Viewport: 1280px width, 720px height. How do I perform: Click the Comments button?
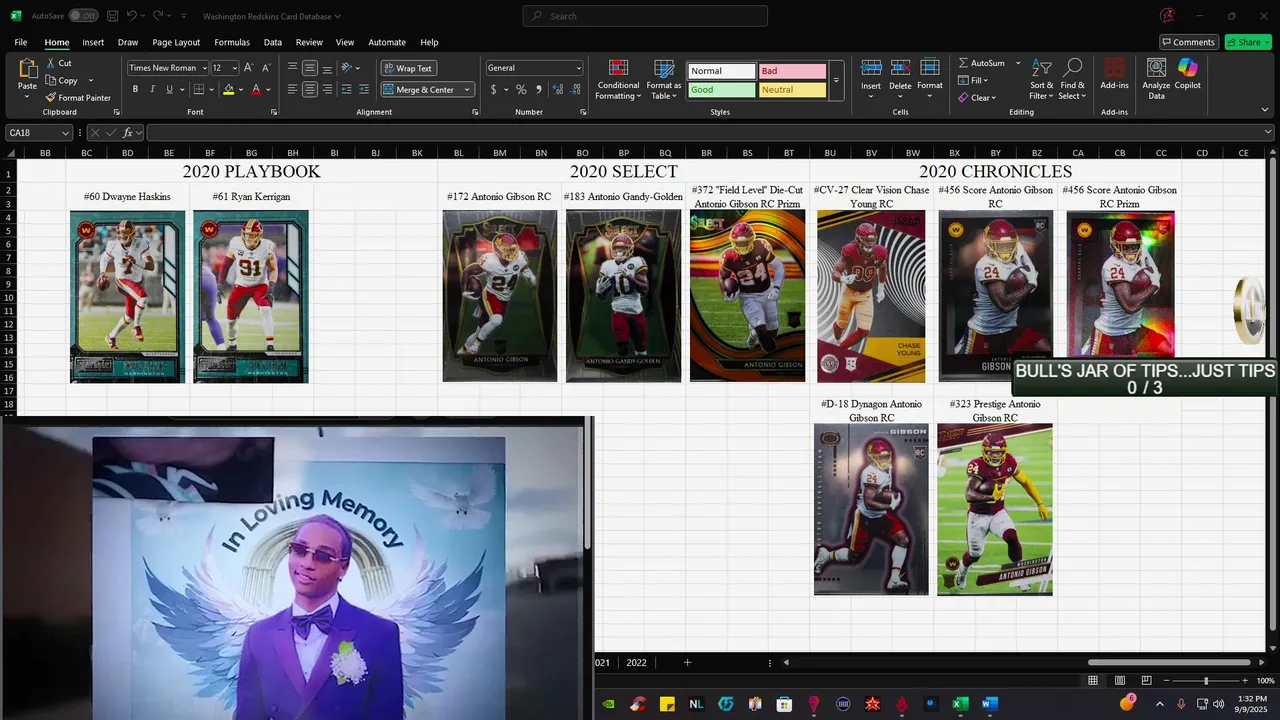tap(1188, 42)
